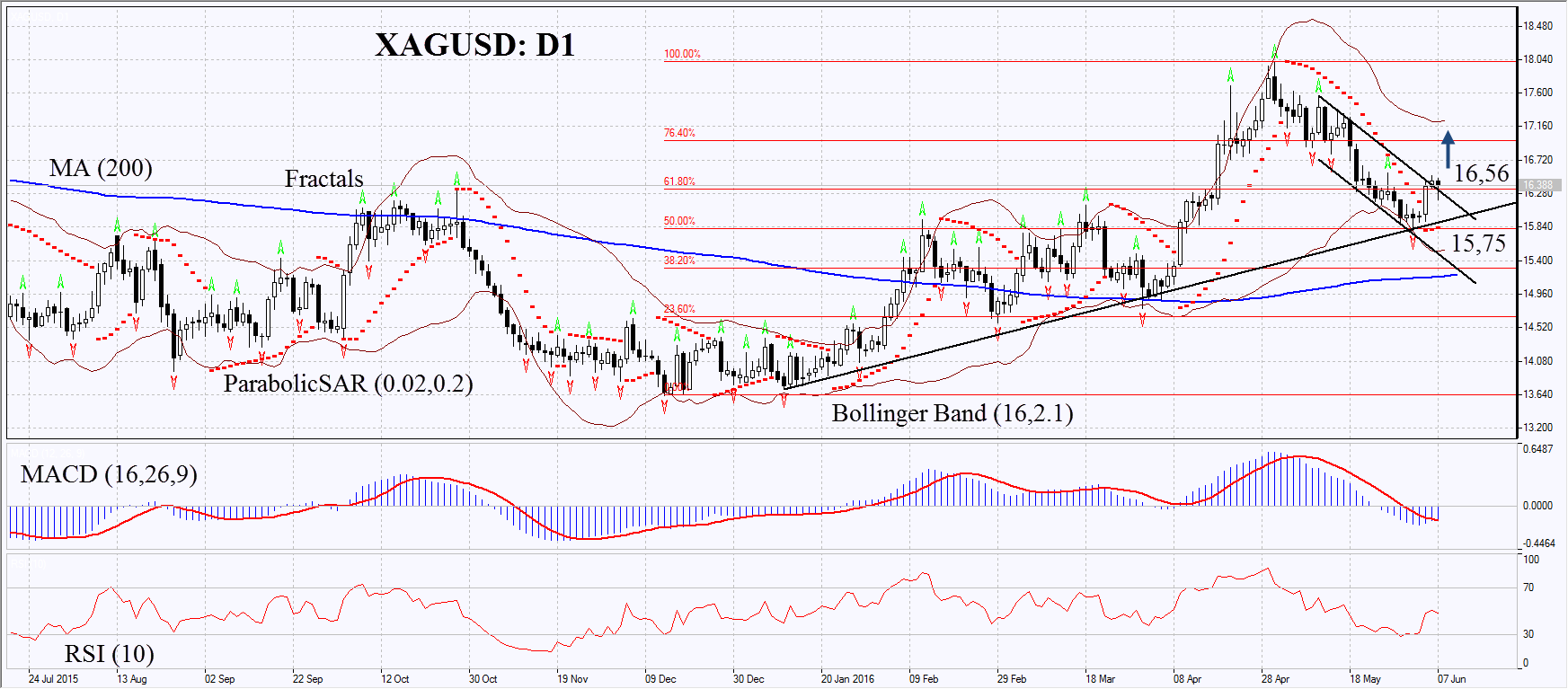This screenshot has height=689, width=1568.
Task: Click the 30 Dec date label
Action: (x=749, y=679)
